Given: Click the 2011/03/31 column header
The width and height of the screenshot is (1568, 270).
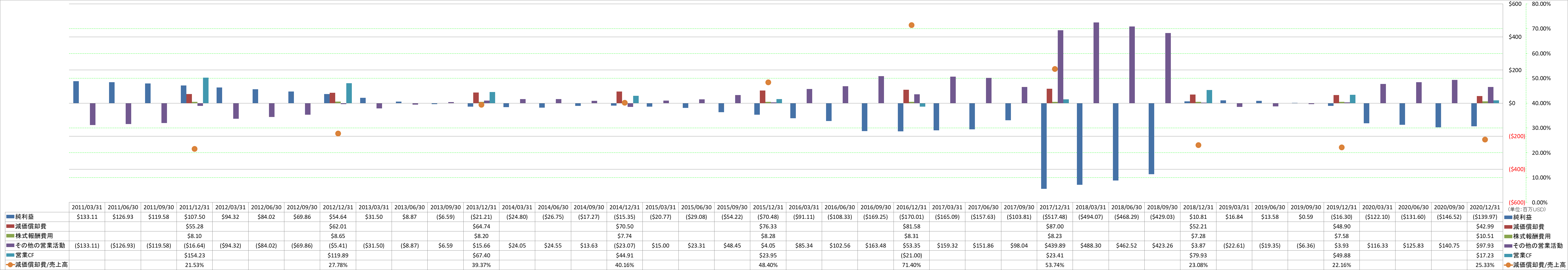Looking at the screenshot, I should [x=87, y=207].
